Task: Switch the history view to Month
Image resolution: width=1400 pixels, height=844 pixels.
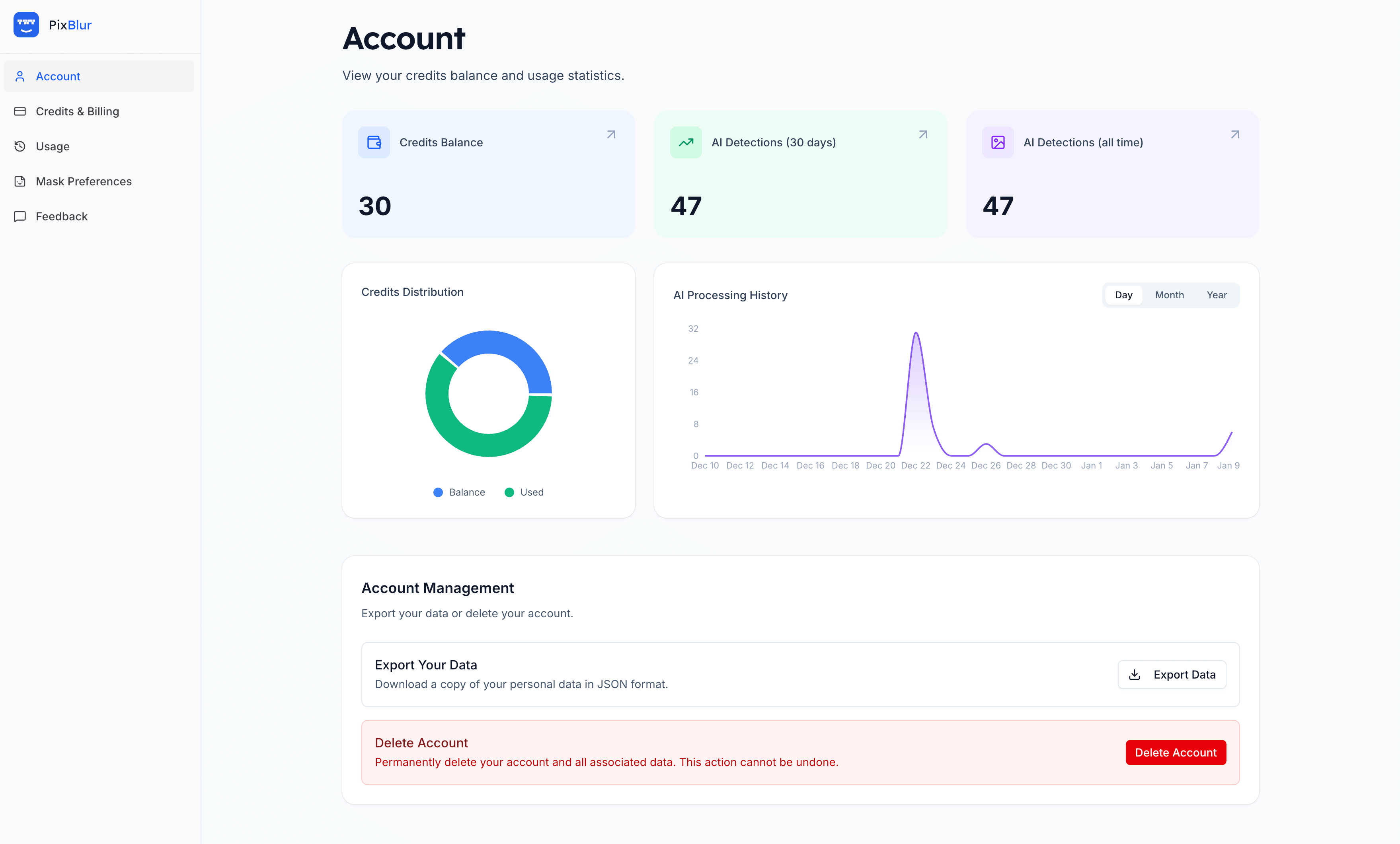Action: tap(1169, 295)
